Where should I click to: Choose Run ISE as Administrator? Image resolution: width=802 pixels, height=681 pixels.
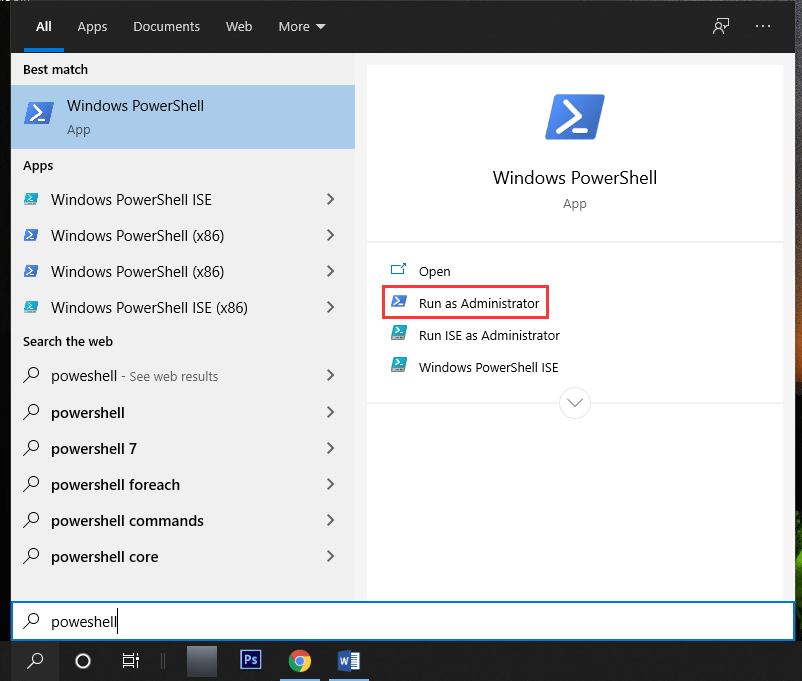point(475,335)
